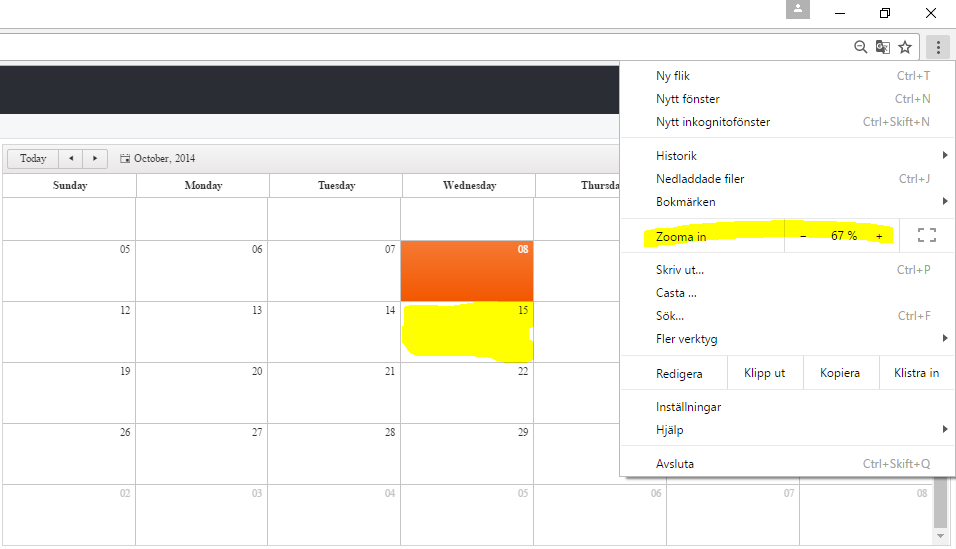The width and height of the screenshot is (956, 549).
Task: Increase zoom with the plus button
Action: (x=879, y=236)
